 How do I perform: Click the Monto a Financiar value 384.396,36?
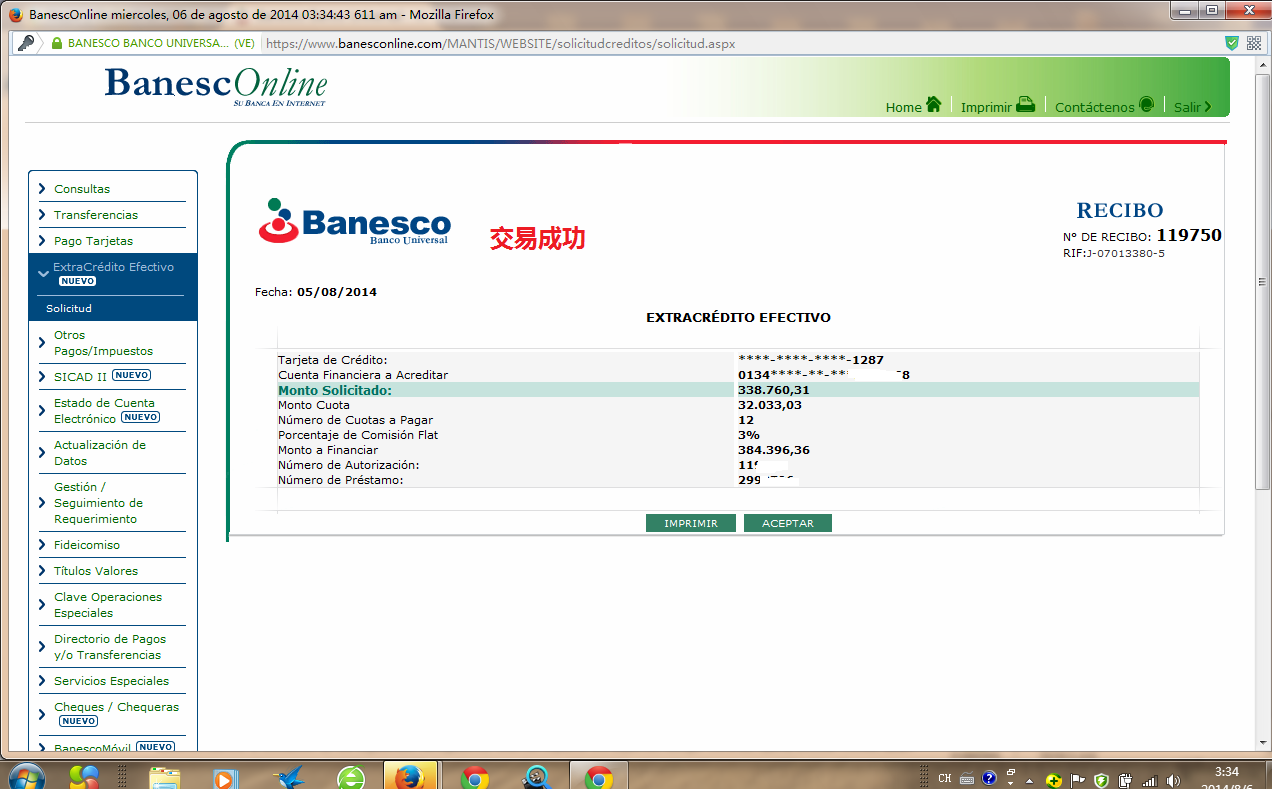coord(774,450)
